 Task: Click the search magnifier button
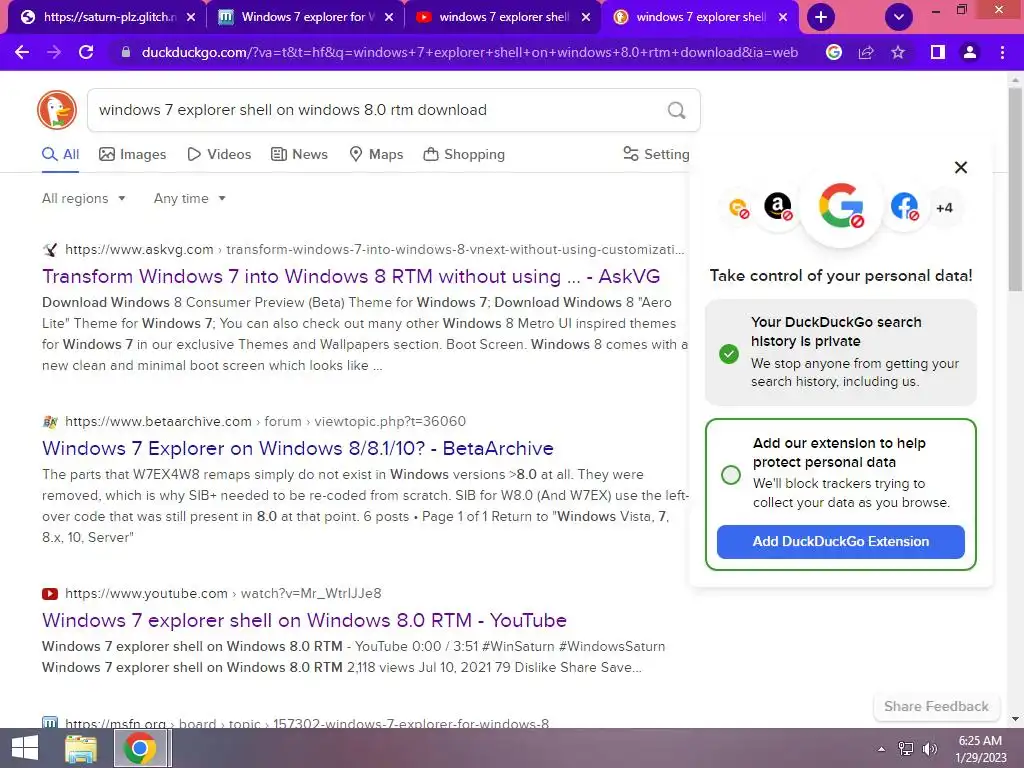677,110
